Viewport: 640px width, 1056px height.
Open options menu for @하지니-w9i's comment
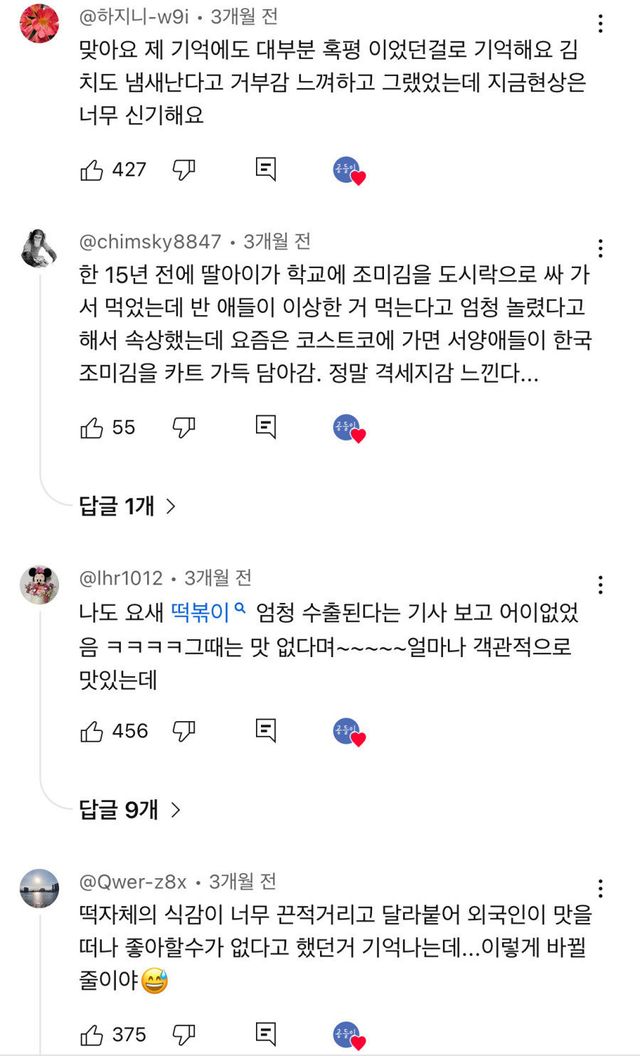point(600,22)
